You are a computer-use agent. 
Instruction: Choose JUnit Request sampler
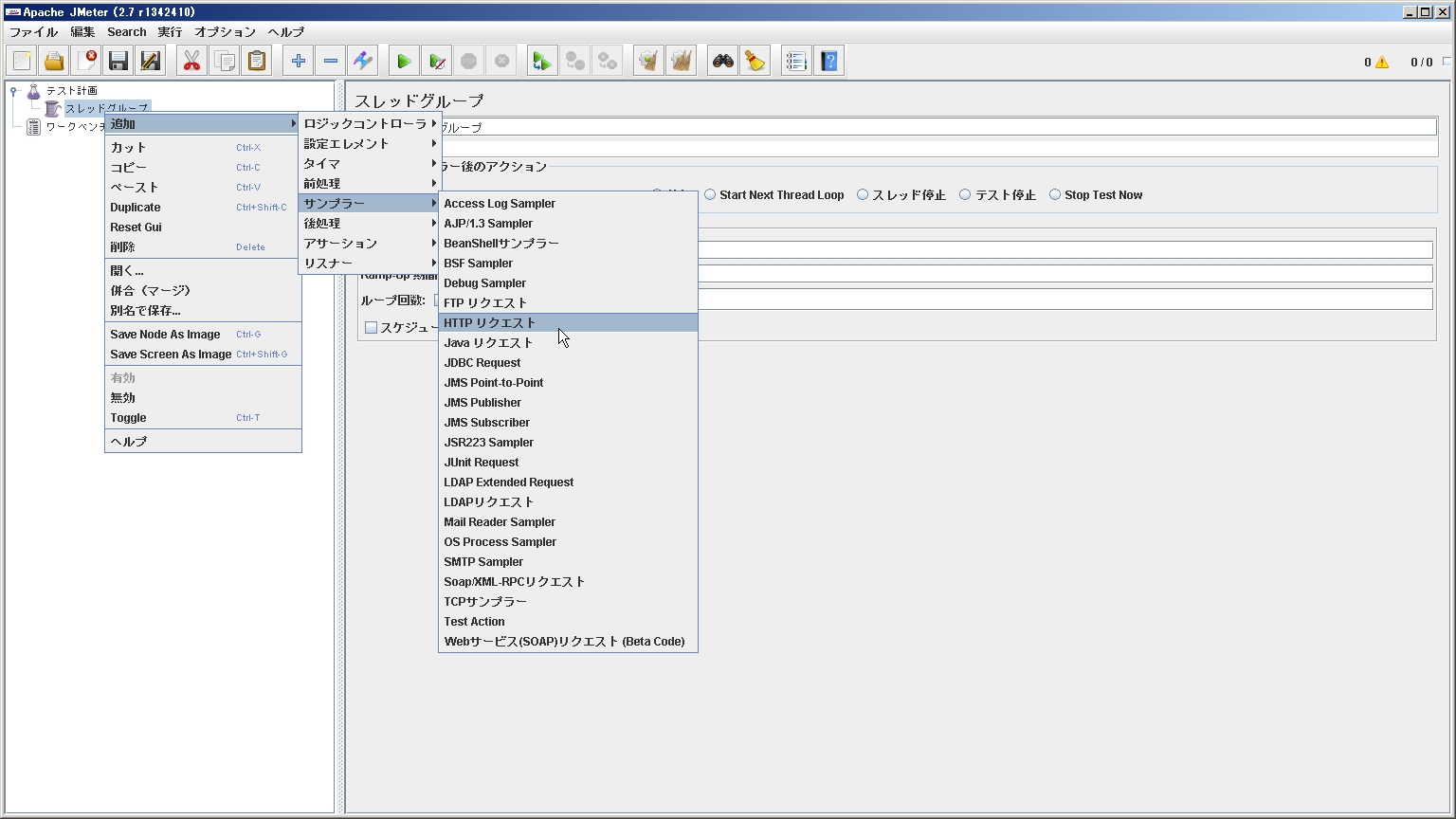click(568, 463)
